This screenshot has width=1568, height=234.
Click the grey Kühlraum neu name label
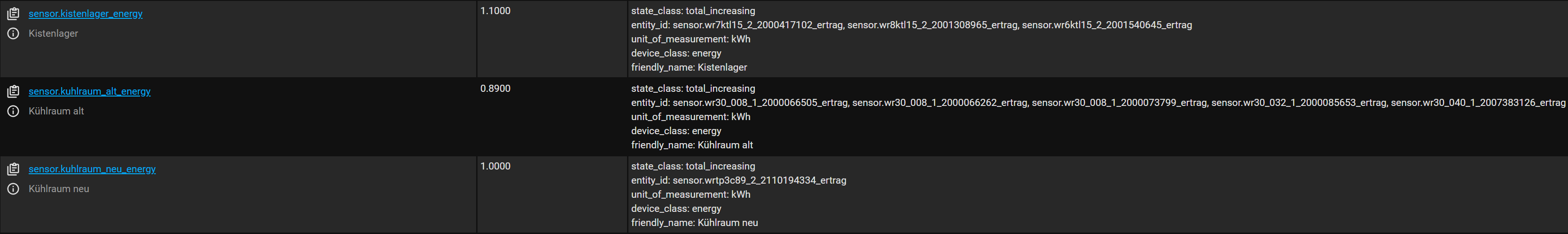coord(58,189)
